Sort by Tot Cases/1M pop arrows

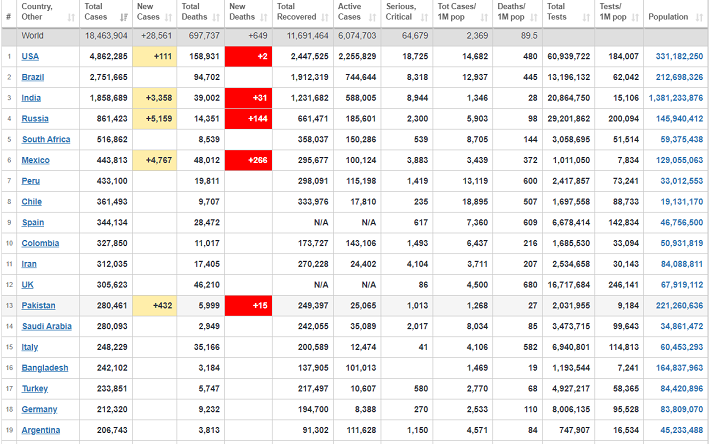click(484, 18)
